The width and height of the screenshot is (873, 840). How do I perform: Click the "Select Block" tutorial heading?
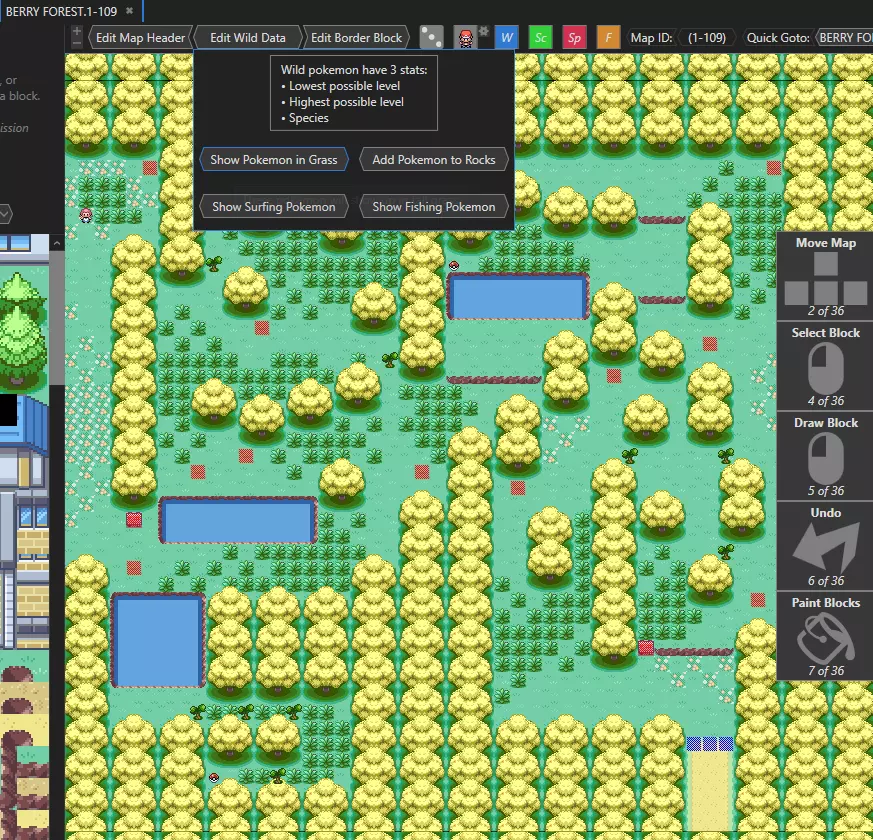(x=826, y=333)
